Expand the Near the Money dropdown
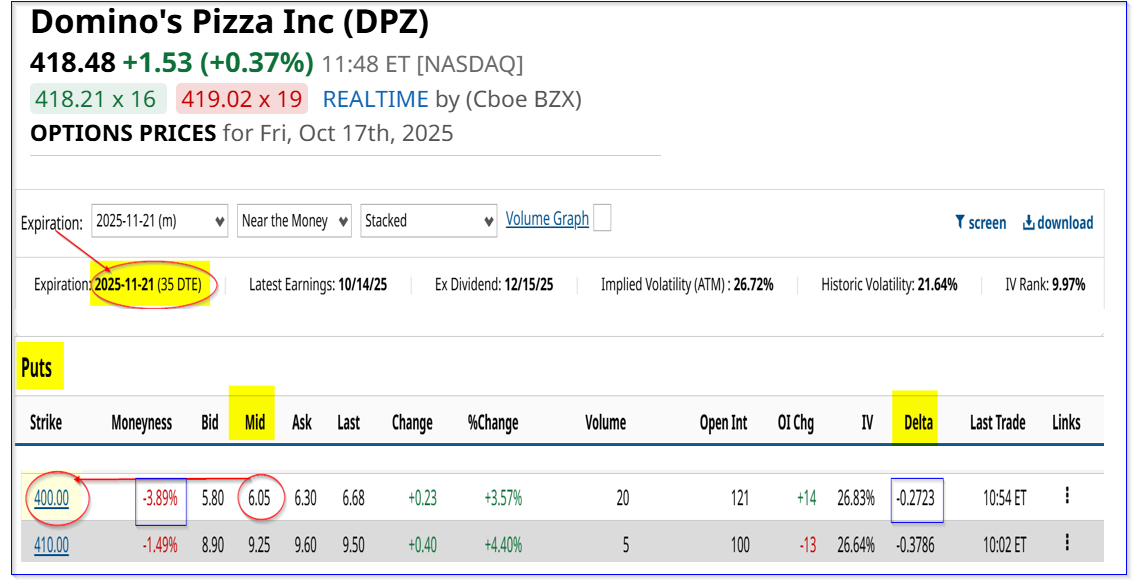The width and height of the screenshot is (1133, 581). coord(295,221)
